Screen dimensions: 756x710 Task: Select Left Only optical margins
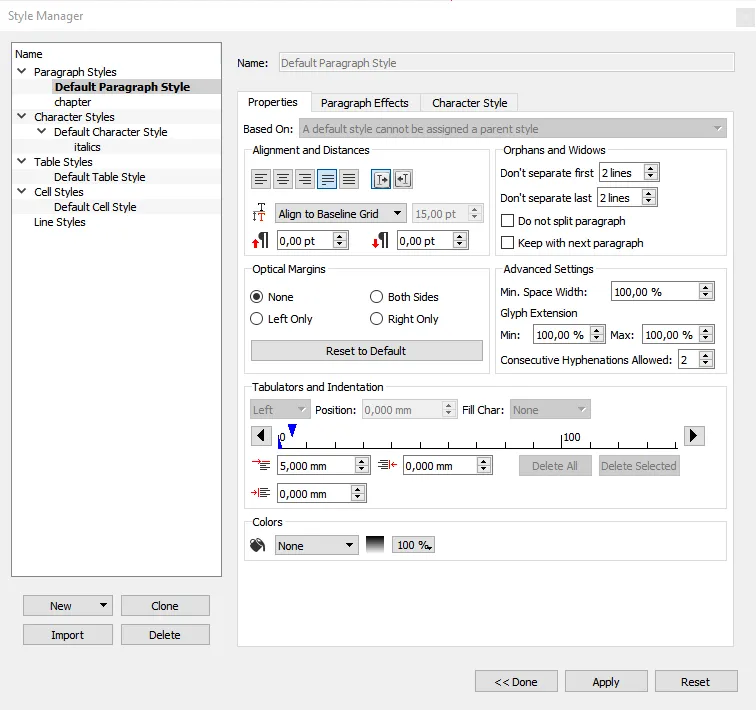(x=256, y=319)
